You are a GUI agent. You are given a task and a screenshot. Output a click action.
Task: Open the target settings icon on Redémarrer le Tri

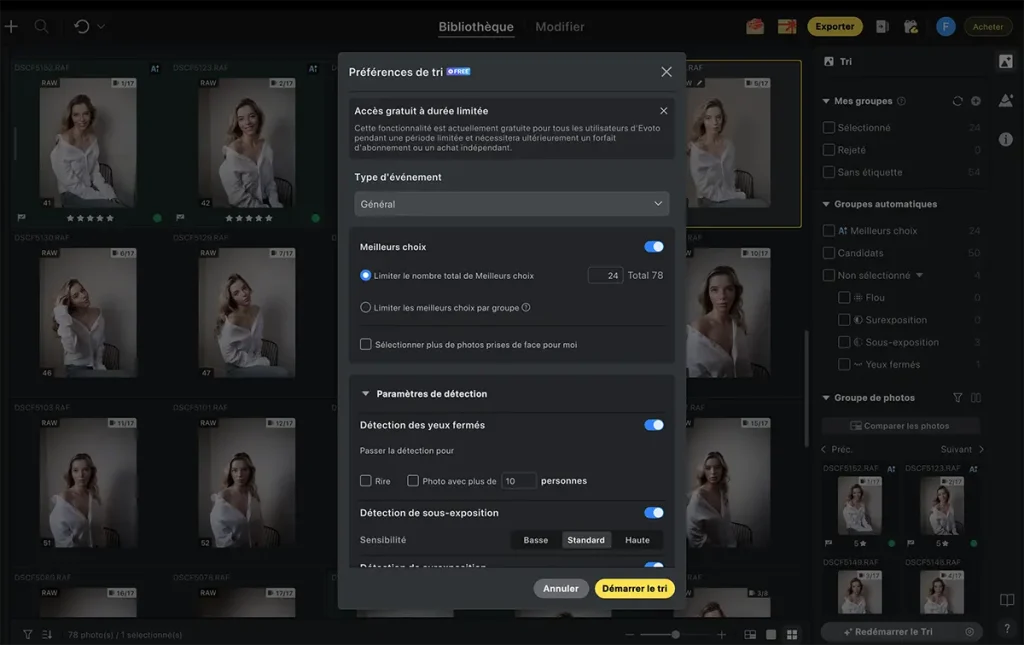click(970, 632)
